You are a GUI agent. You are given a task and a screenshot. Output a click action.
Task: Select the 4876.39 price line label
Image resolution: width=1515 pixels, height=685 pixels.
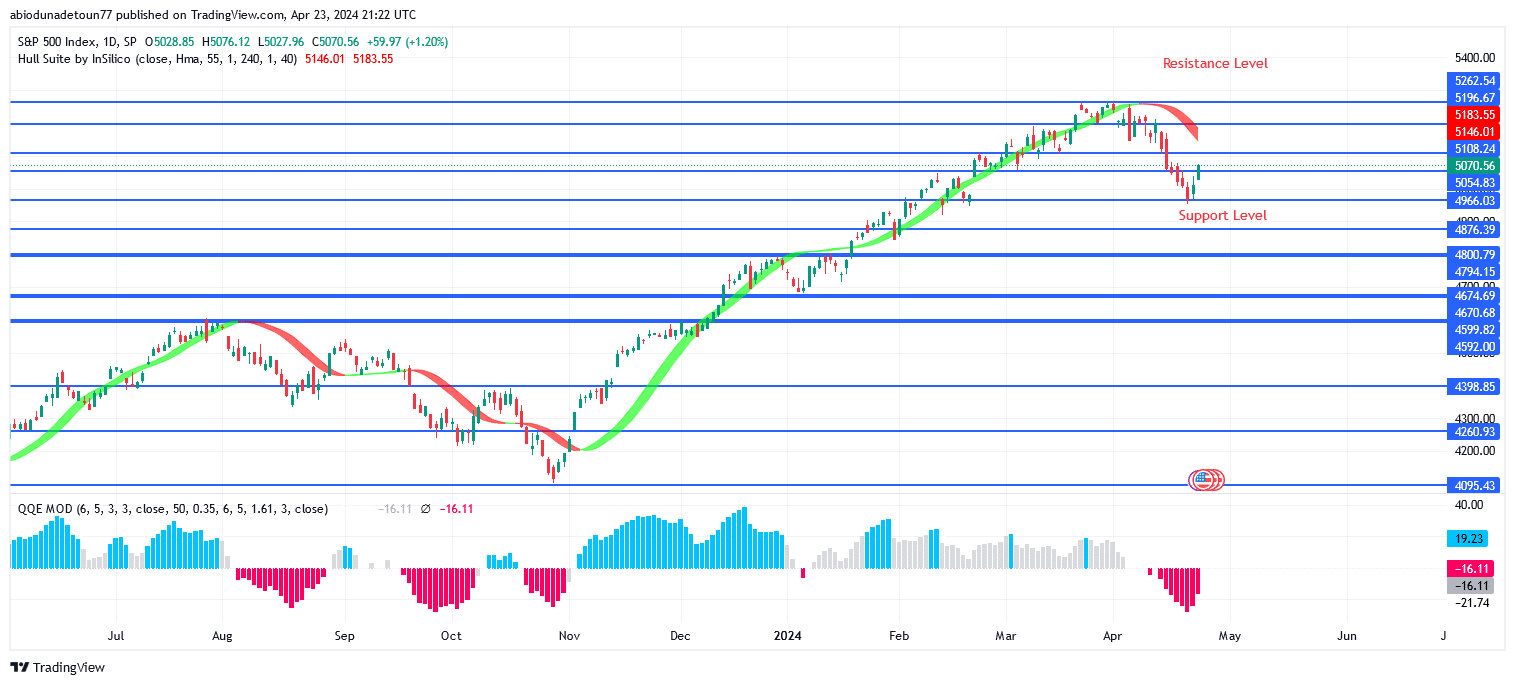click(1475, 229)
